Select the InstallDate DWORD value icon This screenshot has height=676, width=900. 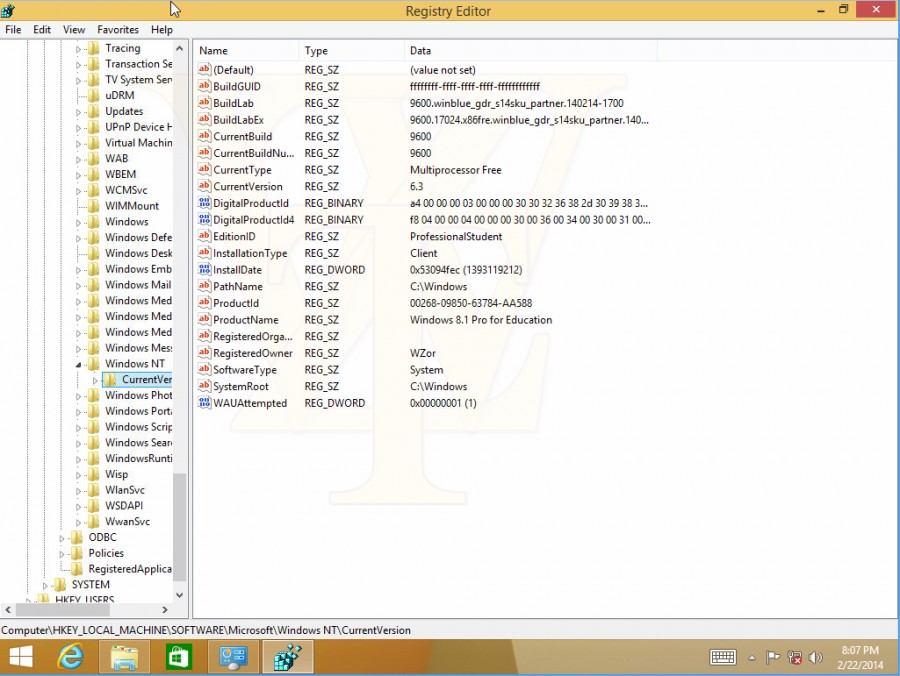(x=204, y=269)
